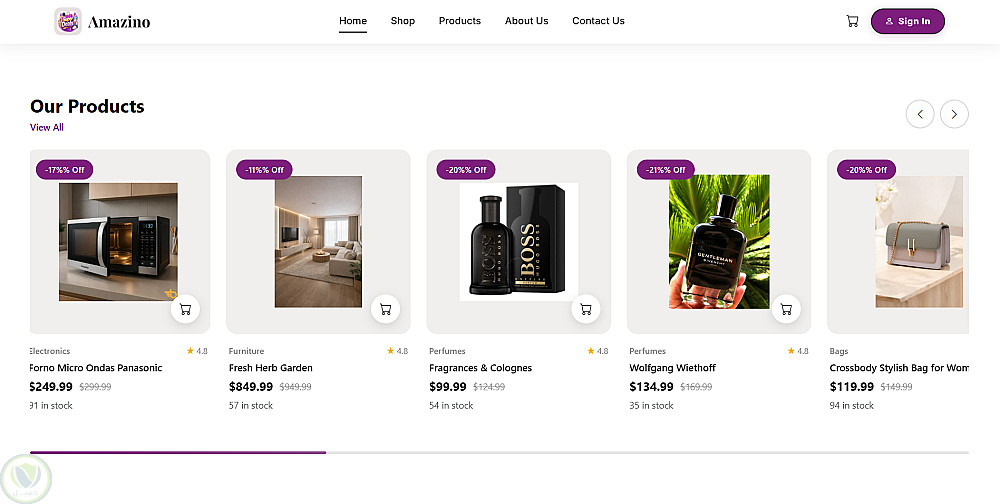
Task: Navigate to Products page in navbar
Action: tap(460, 21)
